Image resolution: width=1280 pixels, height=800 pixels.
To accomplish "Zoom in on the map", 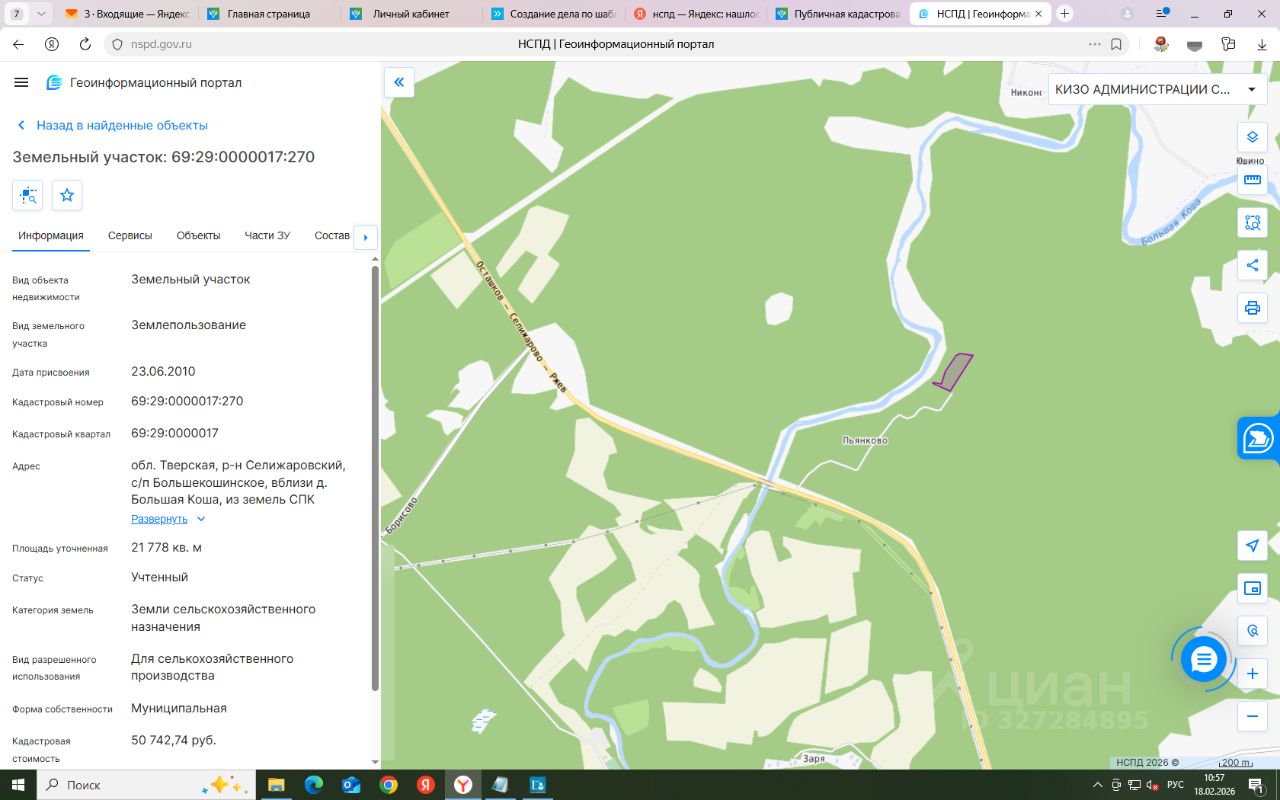I will click(1252, 674).
